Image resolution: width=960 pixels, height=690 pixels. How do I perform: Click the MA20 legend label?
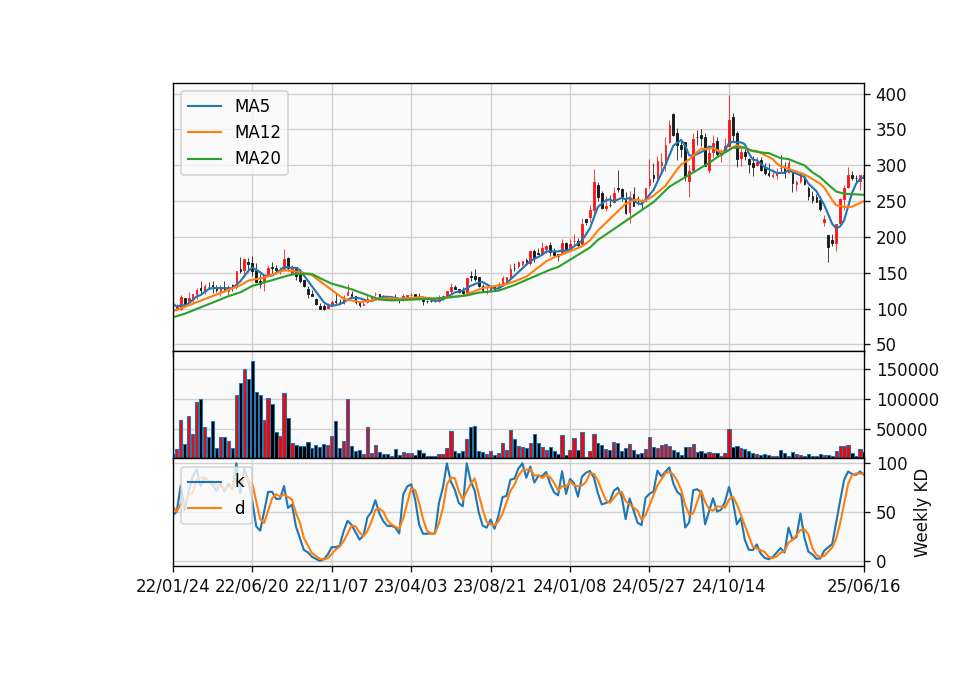(x=257, y=158)
